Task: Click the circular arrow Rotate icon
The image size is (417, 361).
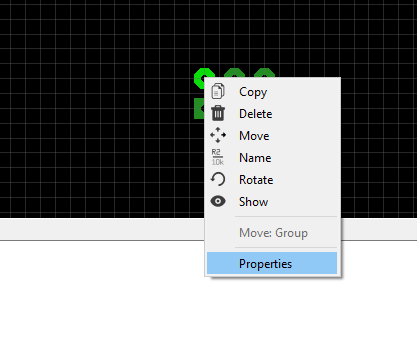Action: (218, 179)
